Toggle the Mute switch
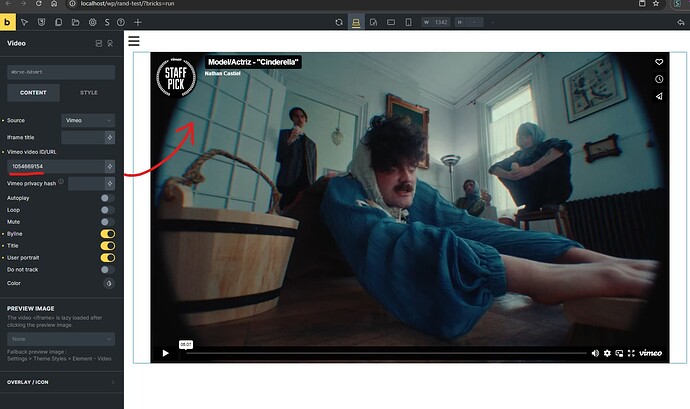Image resolution: width=690 pixels, height=409 pixels. [x=107, y=222]
